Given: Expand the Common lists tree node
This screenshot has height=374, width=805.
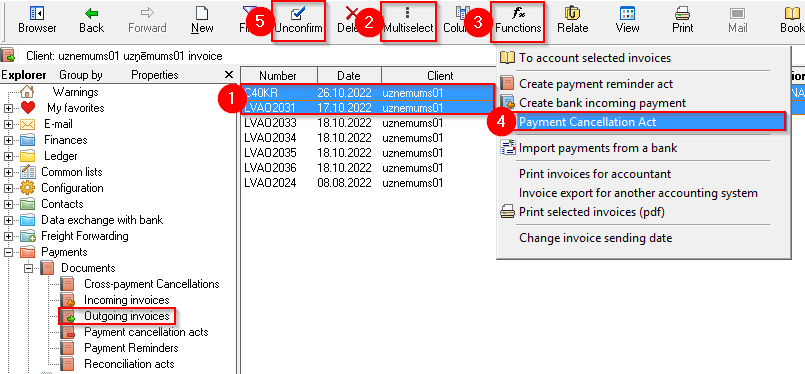Looking at the screenshot, I should click(8, 172).
